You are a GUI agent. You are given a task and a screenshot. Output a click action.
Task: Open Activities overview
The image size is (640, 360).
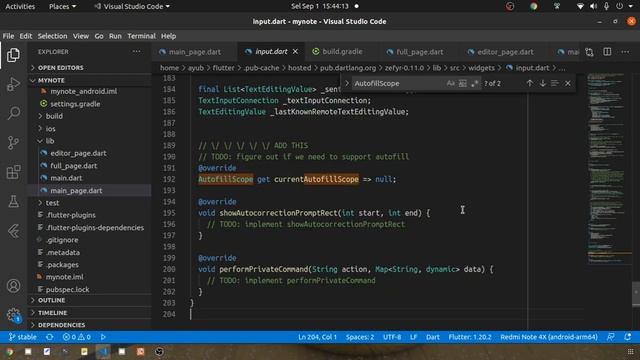click(x=20, y=6)
